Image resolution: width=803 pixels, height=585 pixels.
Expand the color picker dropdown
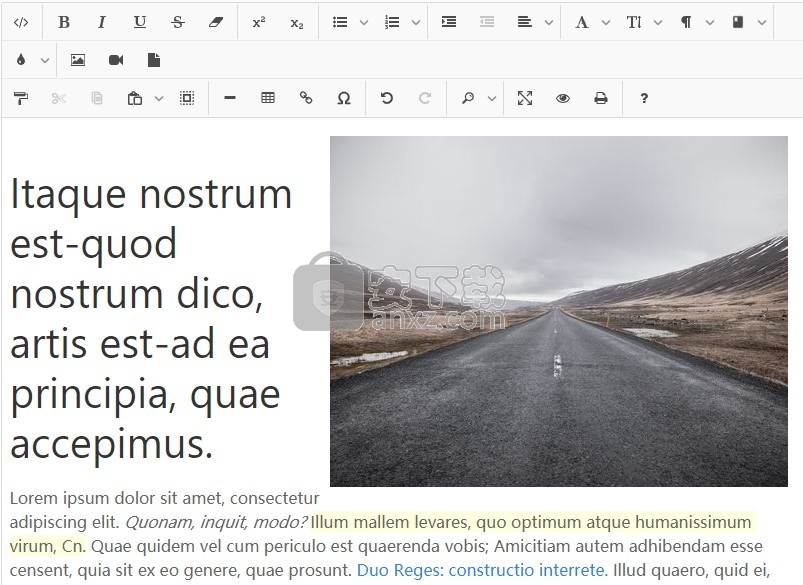[x=45, y=60]
